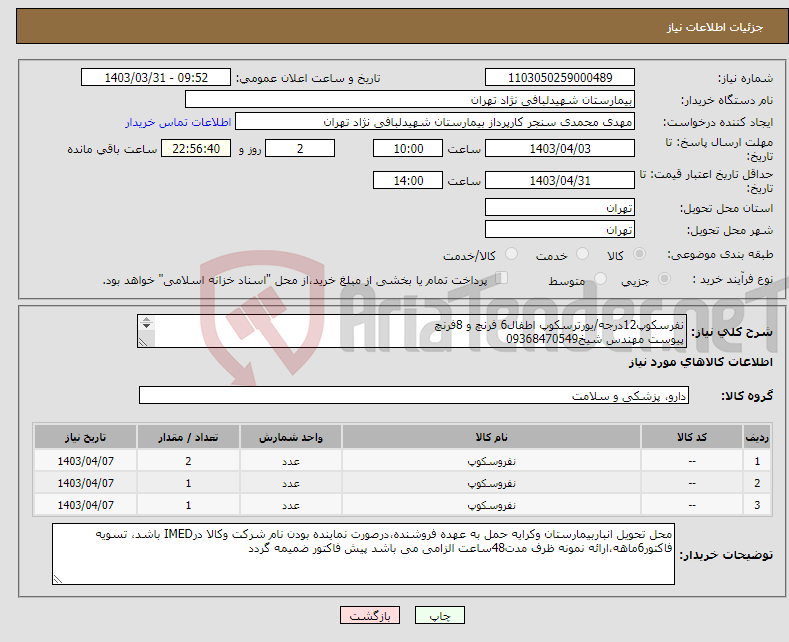Click the resize handle of buyer notes box
The height and width of the screenshot is (642, 789).
(57, 580)
